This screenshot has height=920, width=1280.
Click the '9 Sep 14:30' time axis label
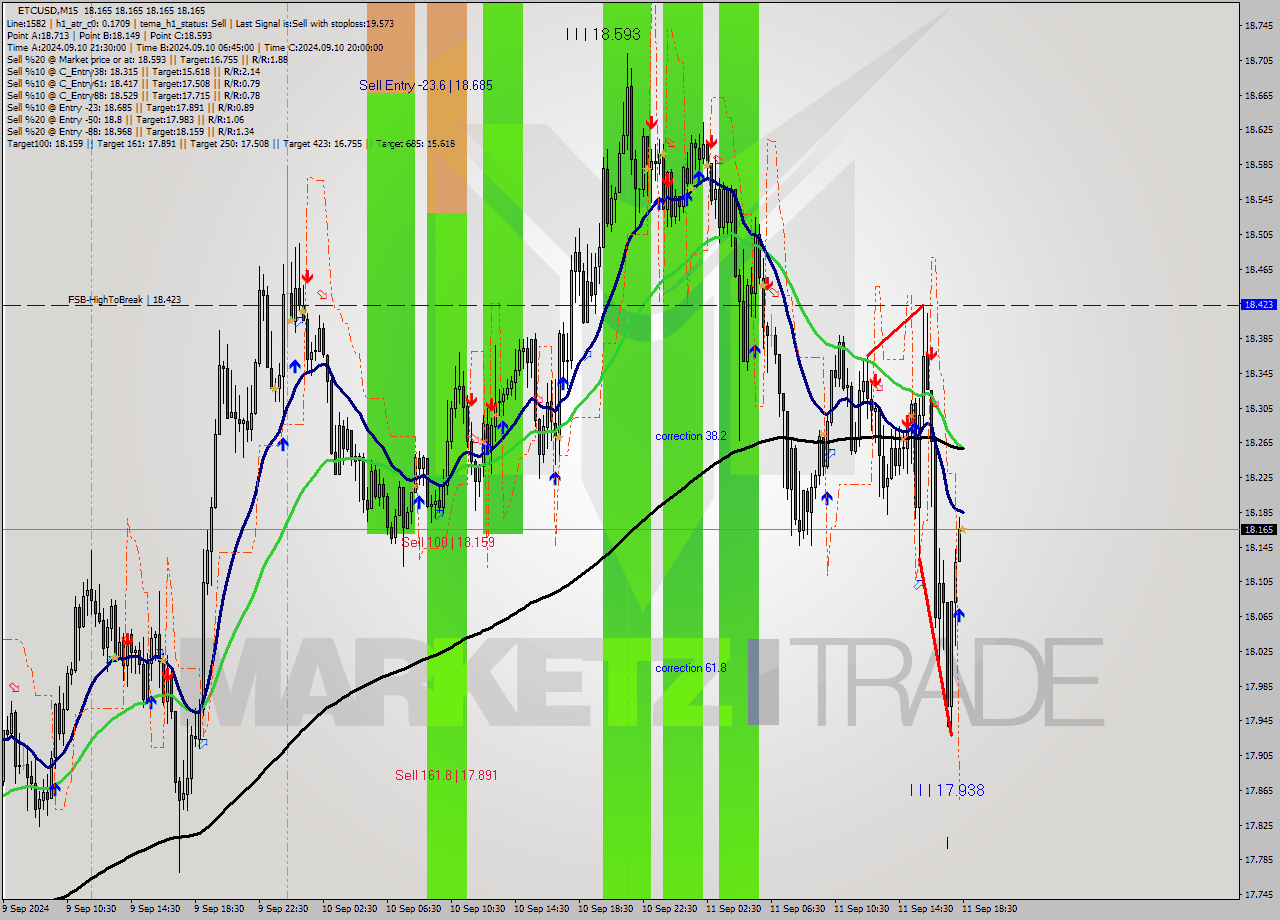(155, 909)
